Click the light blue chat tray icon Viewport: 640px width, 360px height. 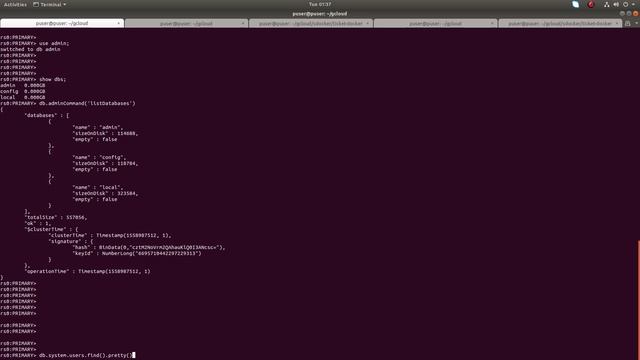click(x=576, y=4)
